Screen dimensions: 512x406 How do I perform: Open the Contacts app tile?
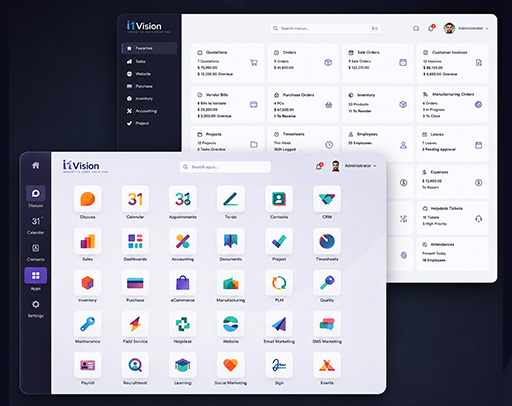(x=279, y=199)
